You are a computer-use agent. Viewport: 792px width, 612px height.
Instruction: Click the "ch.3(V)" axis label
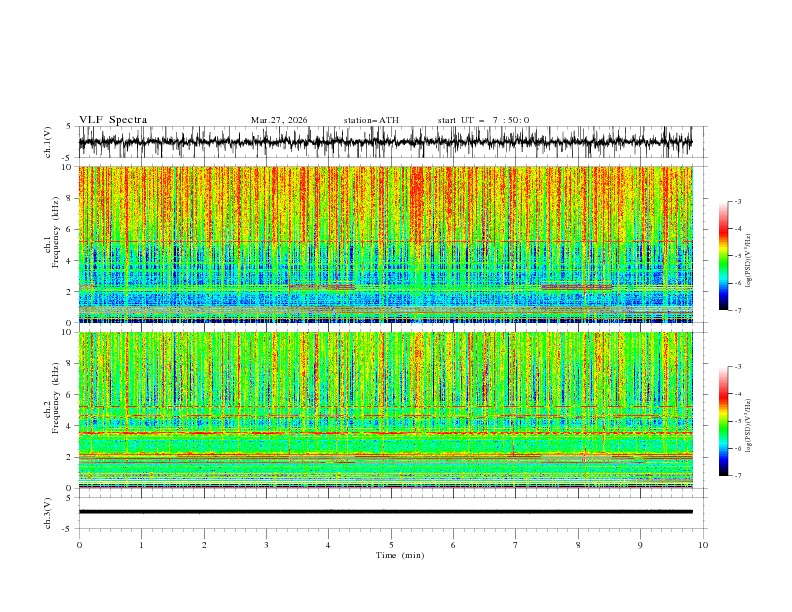(48, 513)
